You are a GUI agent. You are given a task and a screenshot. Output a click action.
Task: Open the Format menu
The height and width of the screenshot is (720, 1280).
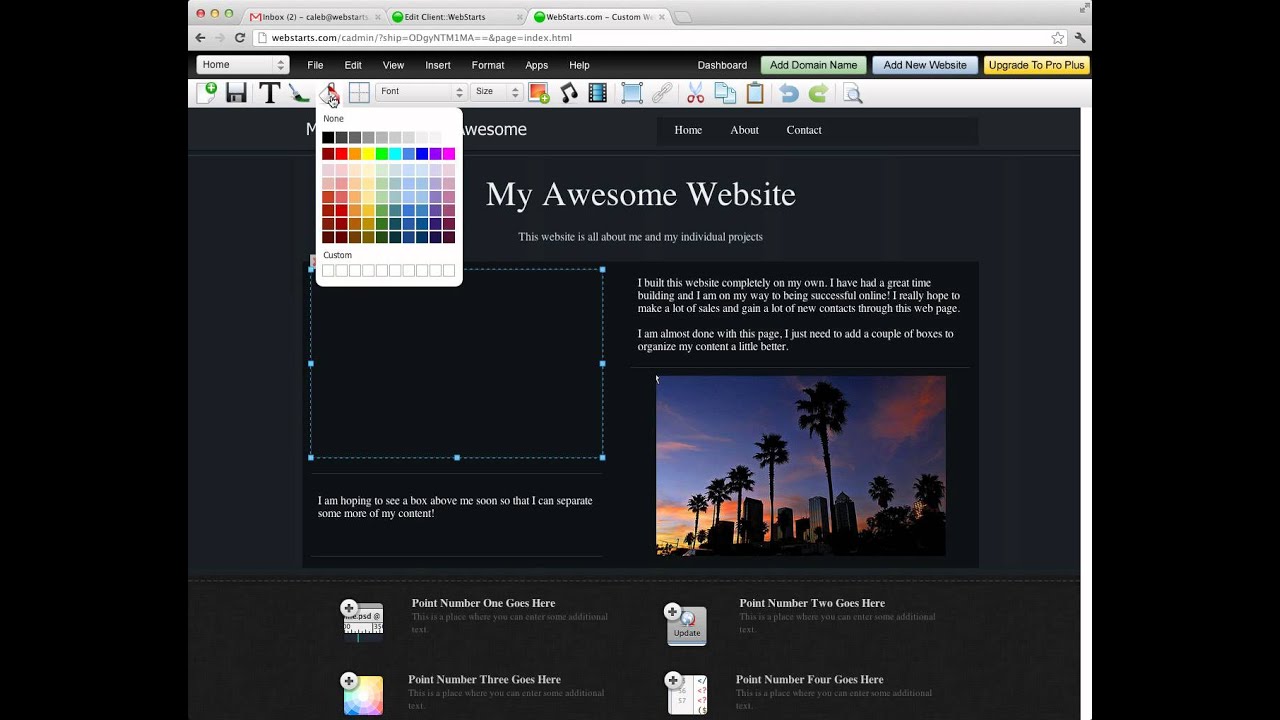[x=488, y=65]
